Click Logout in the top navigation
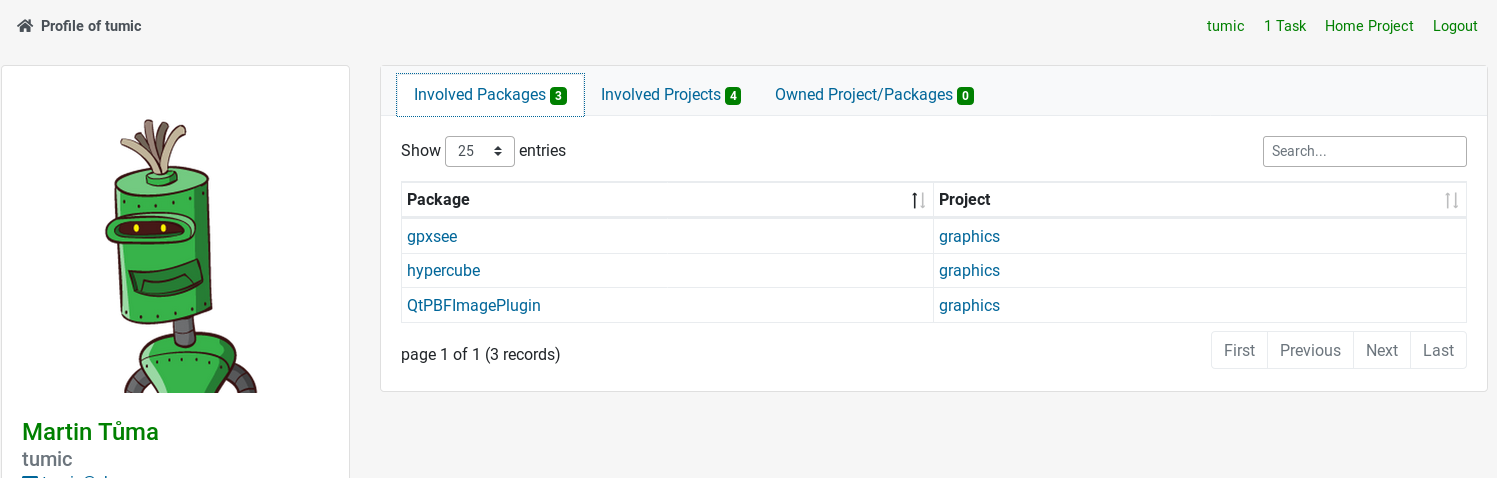This screenshot has height=478, width=1497. pyautogui.click(x=1455, y=26)
